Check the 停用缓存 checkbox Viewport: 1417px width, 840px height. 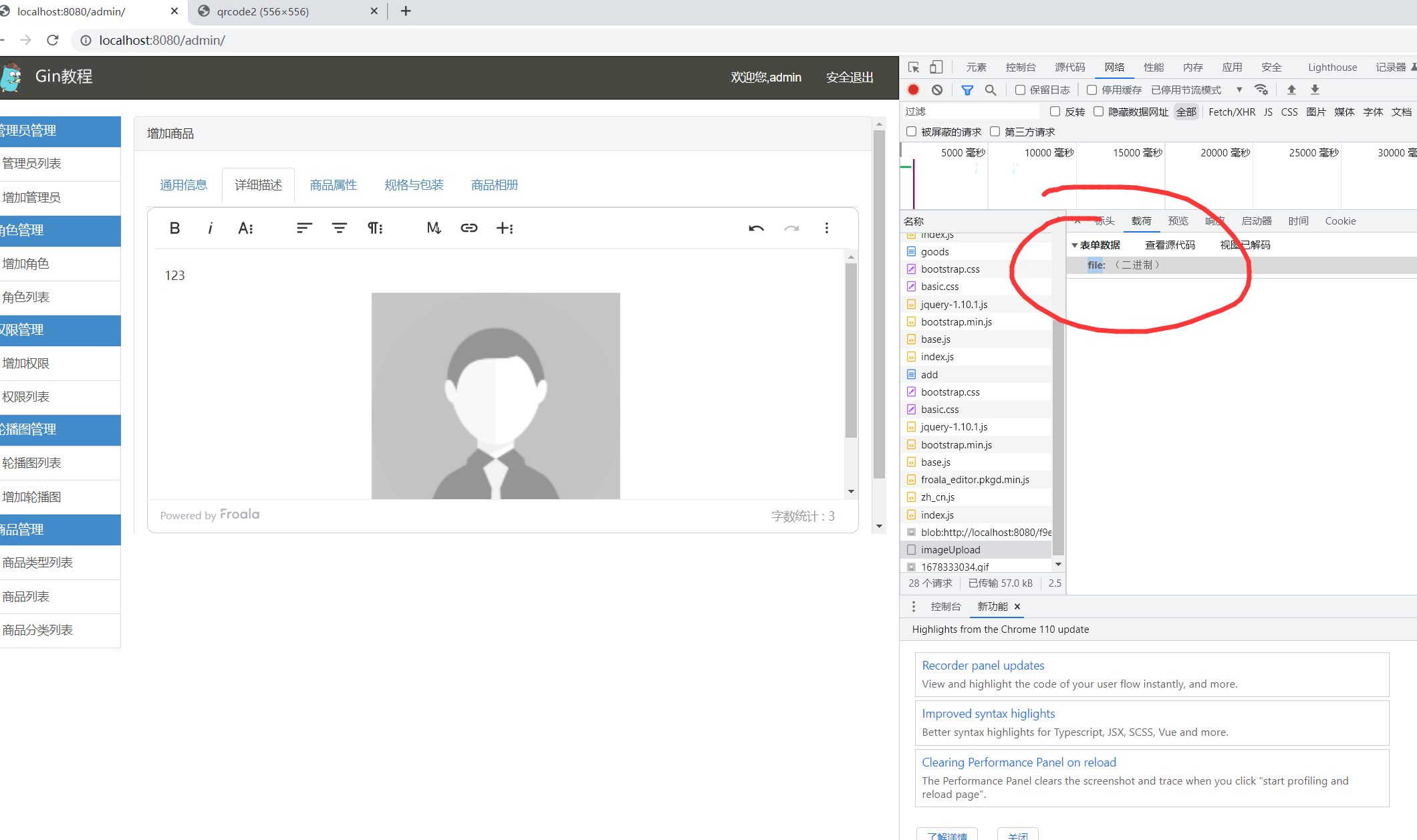[1091, 90]
